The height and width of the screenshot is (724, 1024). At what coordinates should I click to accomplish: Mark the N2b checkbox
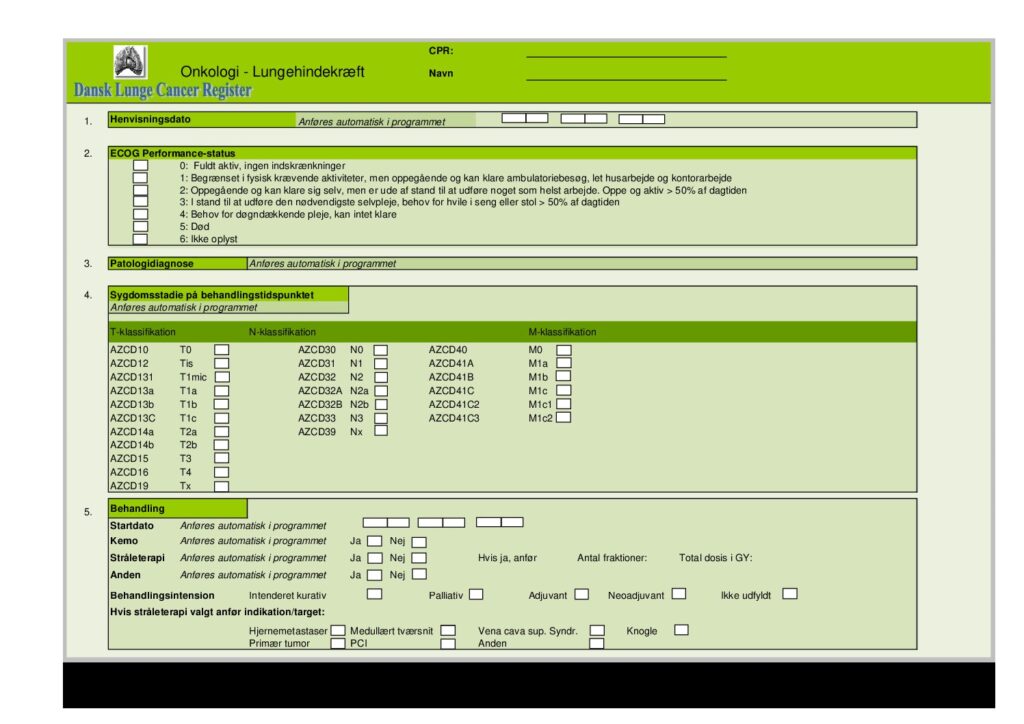tap(381, 404)
